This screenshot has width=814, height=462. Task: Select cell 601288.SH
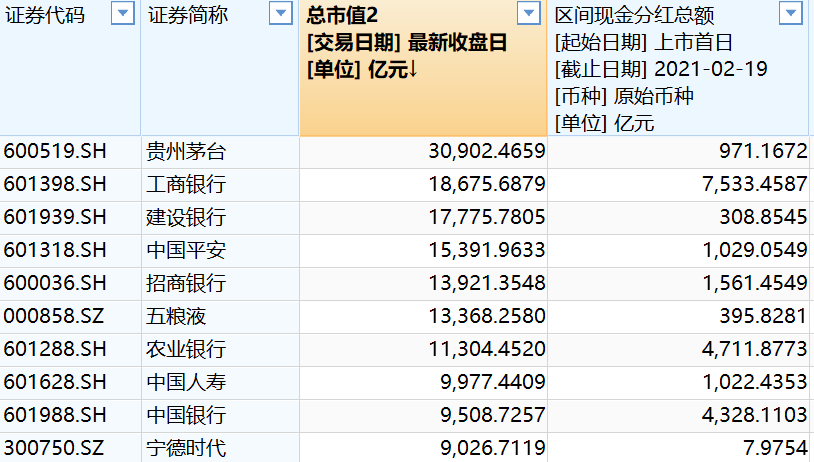(x=70, y=349)
